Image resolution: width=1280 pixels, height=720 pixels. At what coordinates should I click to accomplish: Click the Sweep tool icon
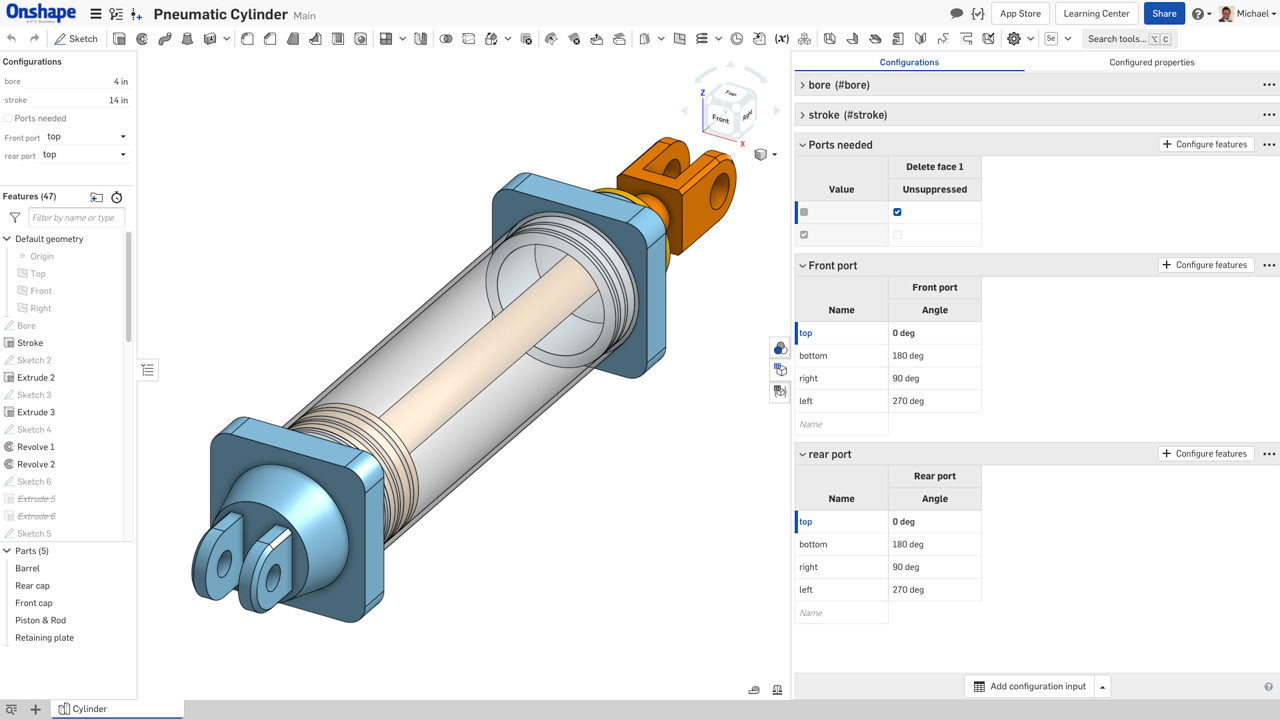click(165, 39)
